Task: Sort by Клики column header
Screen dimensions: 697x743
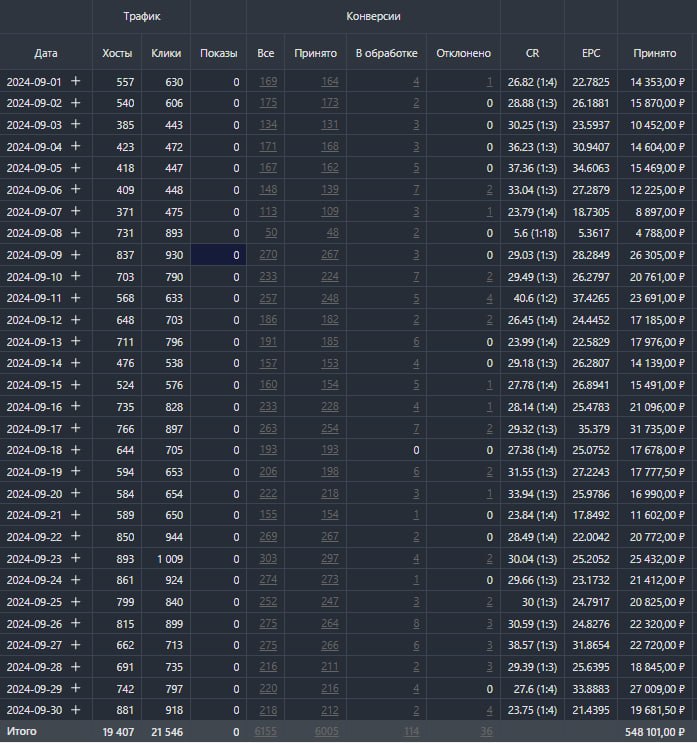Action: click(166, 53)
